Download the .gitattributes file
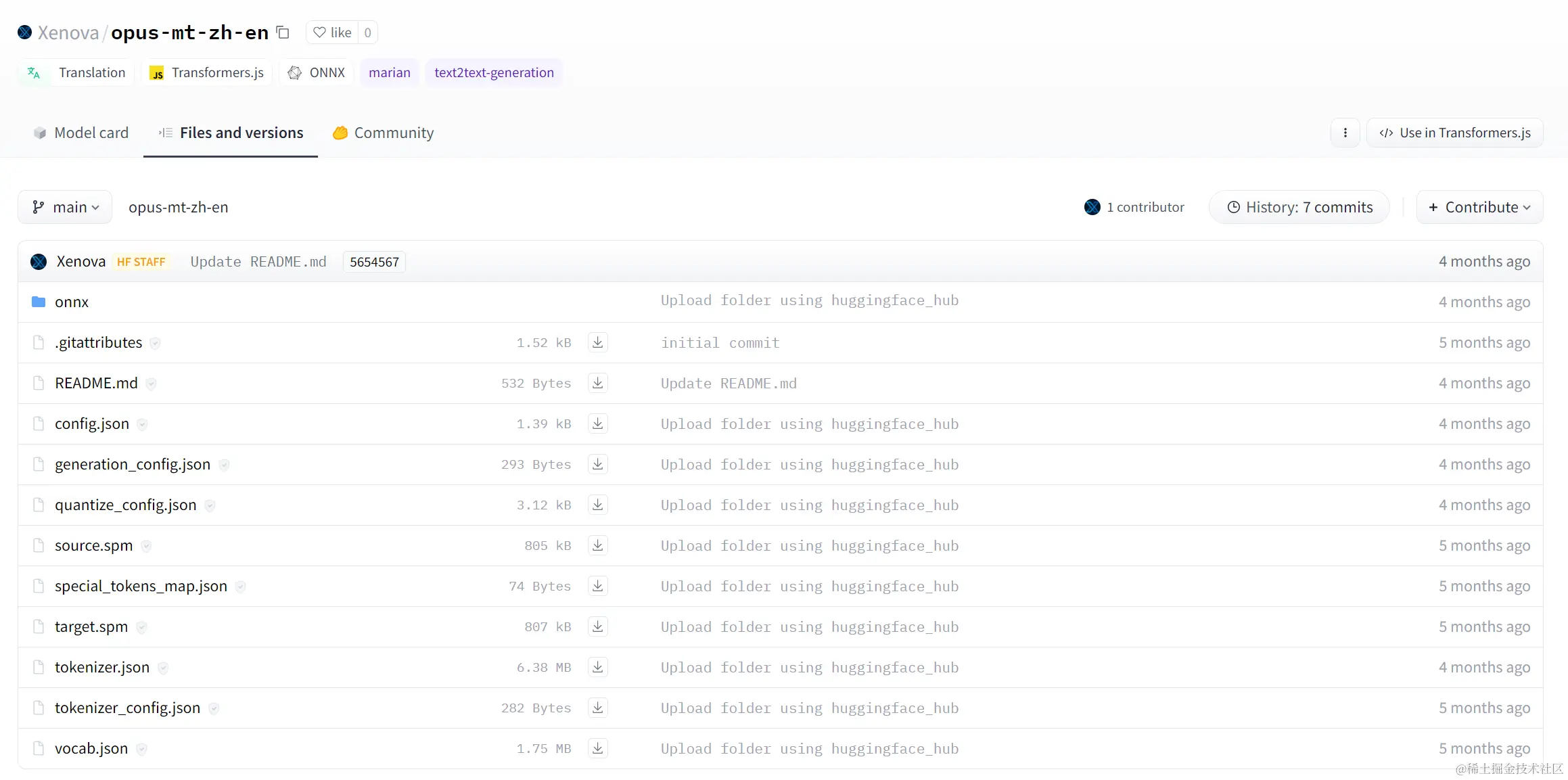This screenshot has width=1568, height=780. tap(597, 342)
